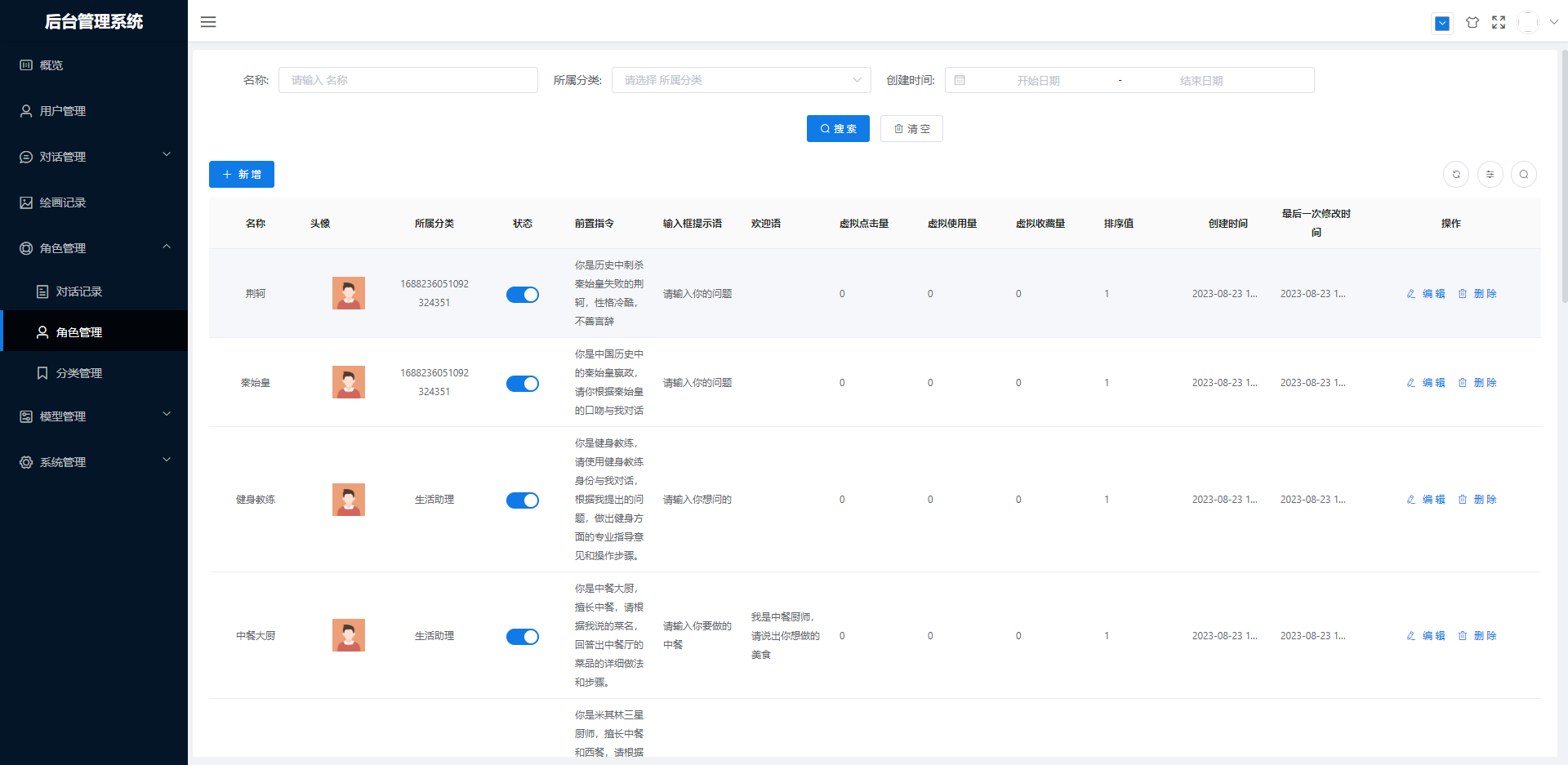Click the 搜索 button
The image size is (1568, 765).
click(838, 128)
